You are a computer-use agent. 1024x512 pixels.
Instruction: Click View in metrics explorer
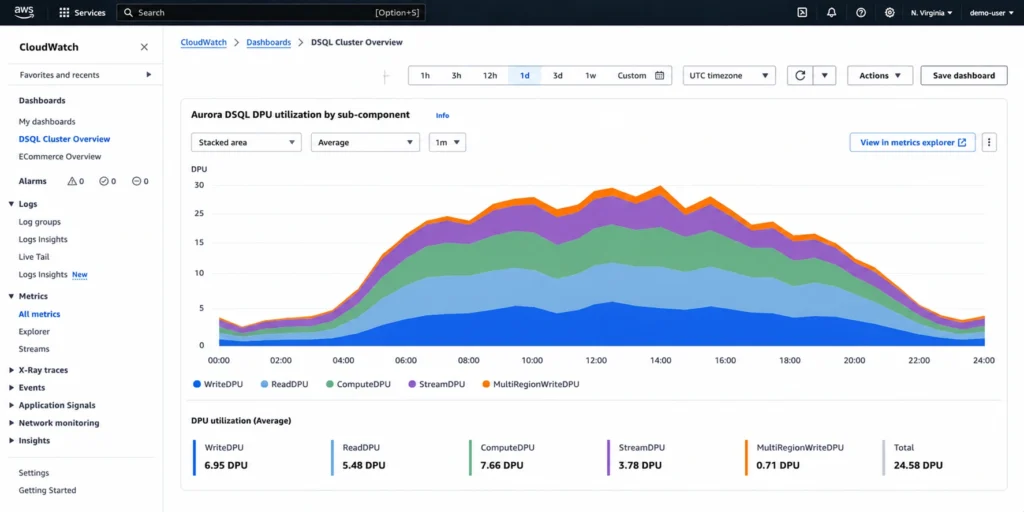click(x=912, y=142)
